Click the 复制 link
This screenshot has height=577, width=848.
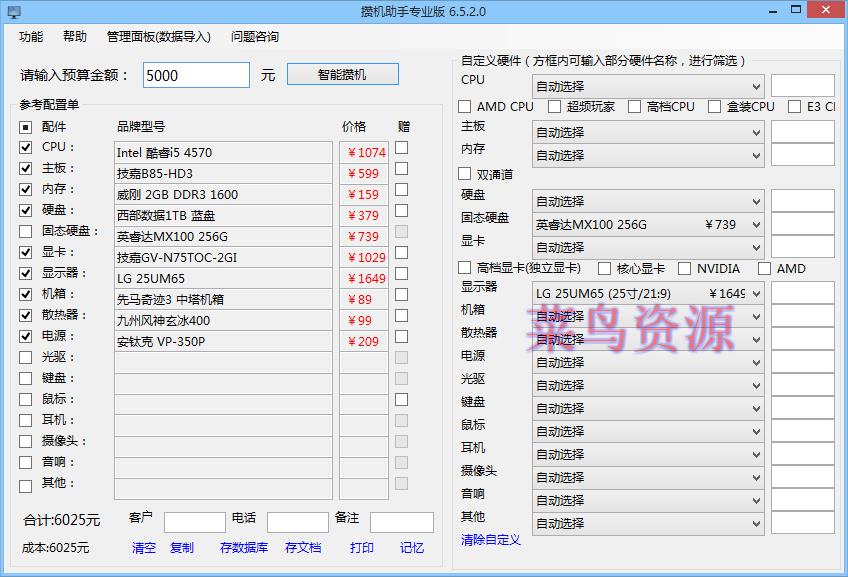coord(182,548)
